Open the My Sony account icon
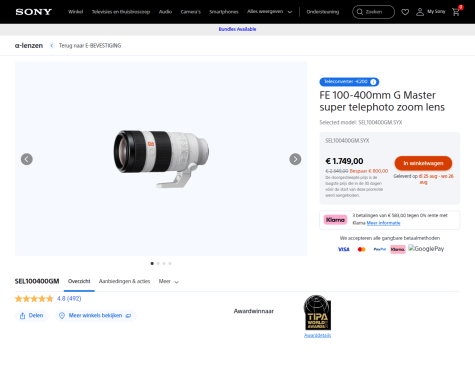475x380 pixels. 420,12
